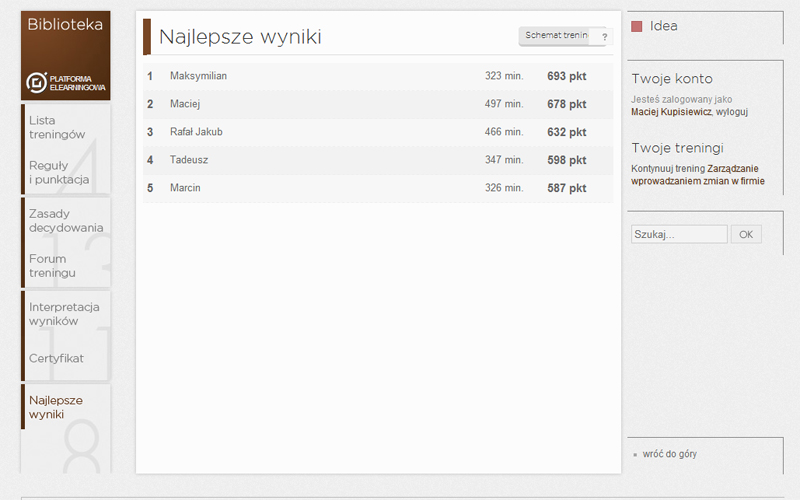Open Lista treningów in sidebar

[x=57, y=128]
